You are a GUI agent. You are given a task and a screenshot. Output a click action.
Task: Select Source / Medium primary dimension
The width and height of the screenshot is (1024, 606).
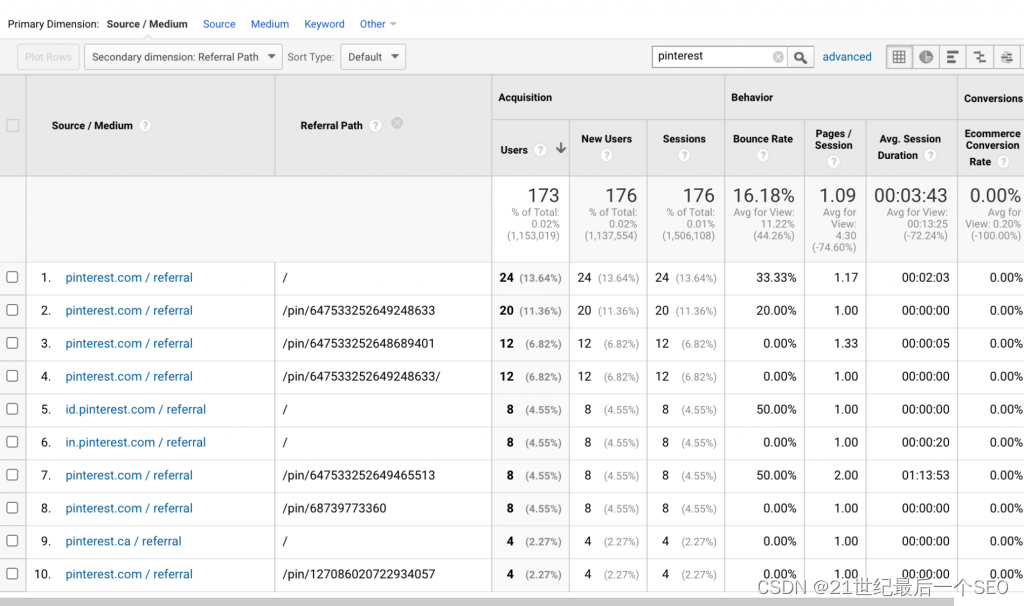pyautogui.click(x=147, y=24)
